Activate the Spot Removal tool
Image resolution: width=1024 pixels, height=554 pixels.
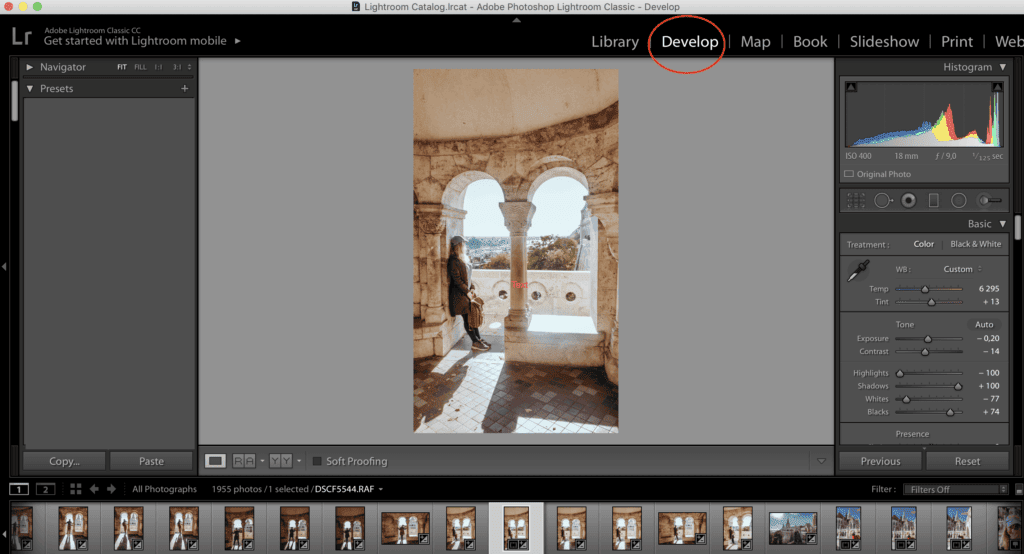click(882, 200)
